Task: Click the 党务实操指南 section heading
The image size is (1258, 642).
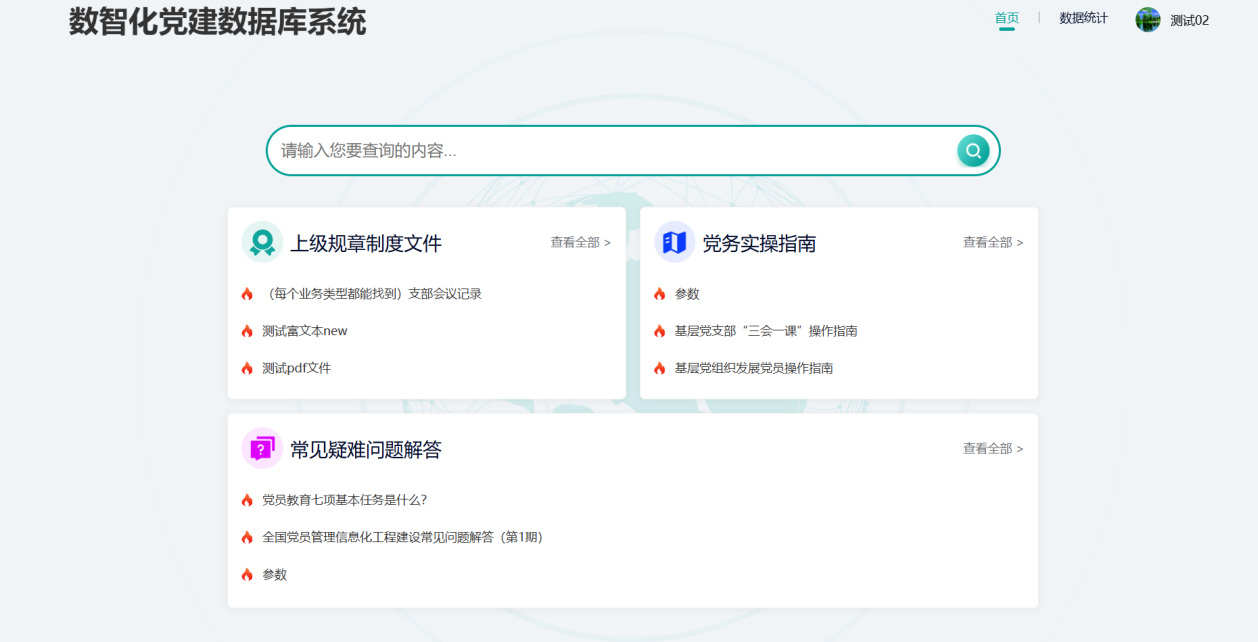Action: click(x=760, y=243)
